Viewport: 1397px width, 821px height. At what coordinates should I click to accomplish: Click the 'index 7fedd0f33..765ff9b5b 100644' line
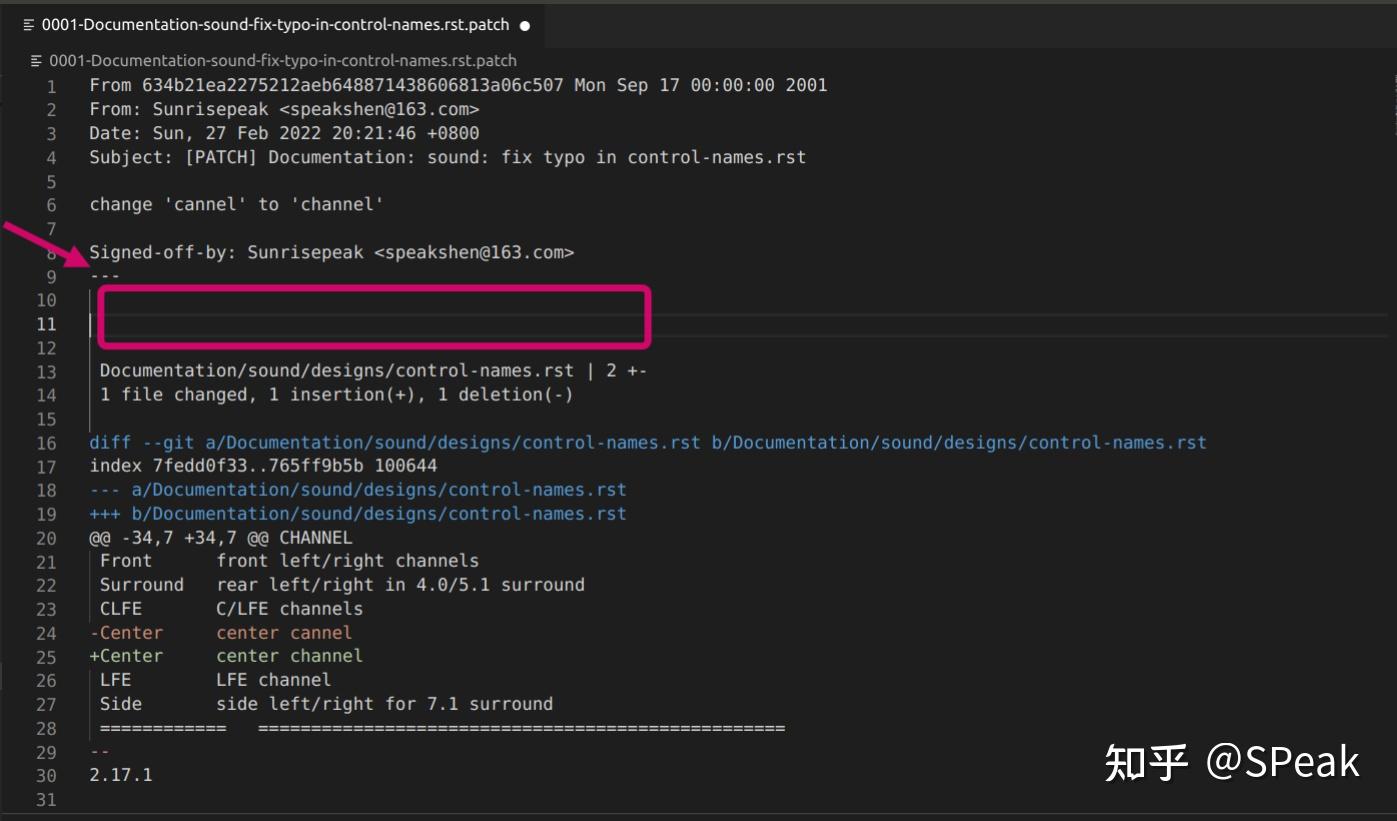pos(263,466)
